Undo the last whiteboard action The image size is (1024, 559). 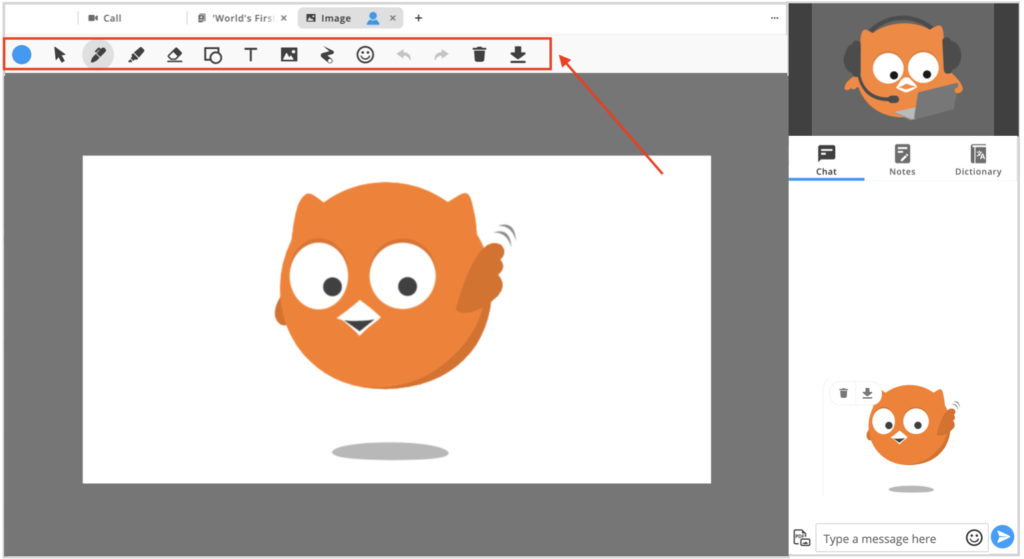pyautogui.click(x=404, y=54)
